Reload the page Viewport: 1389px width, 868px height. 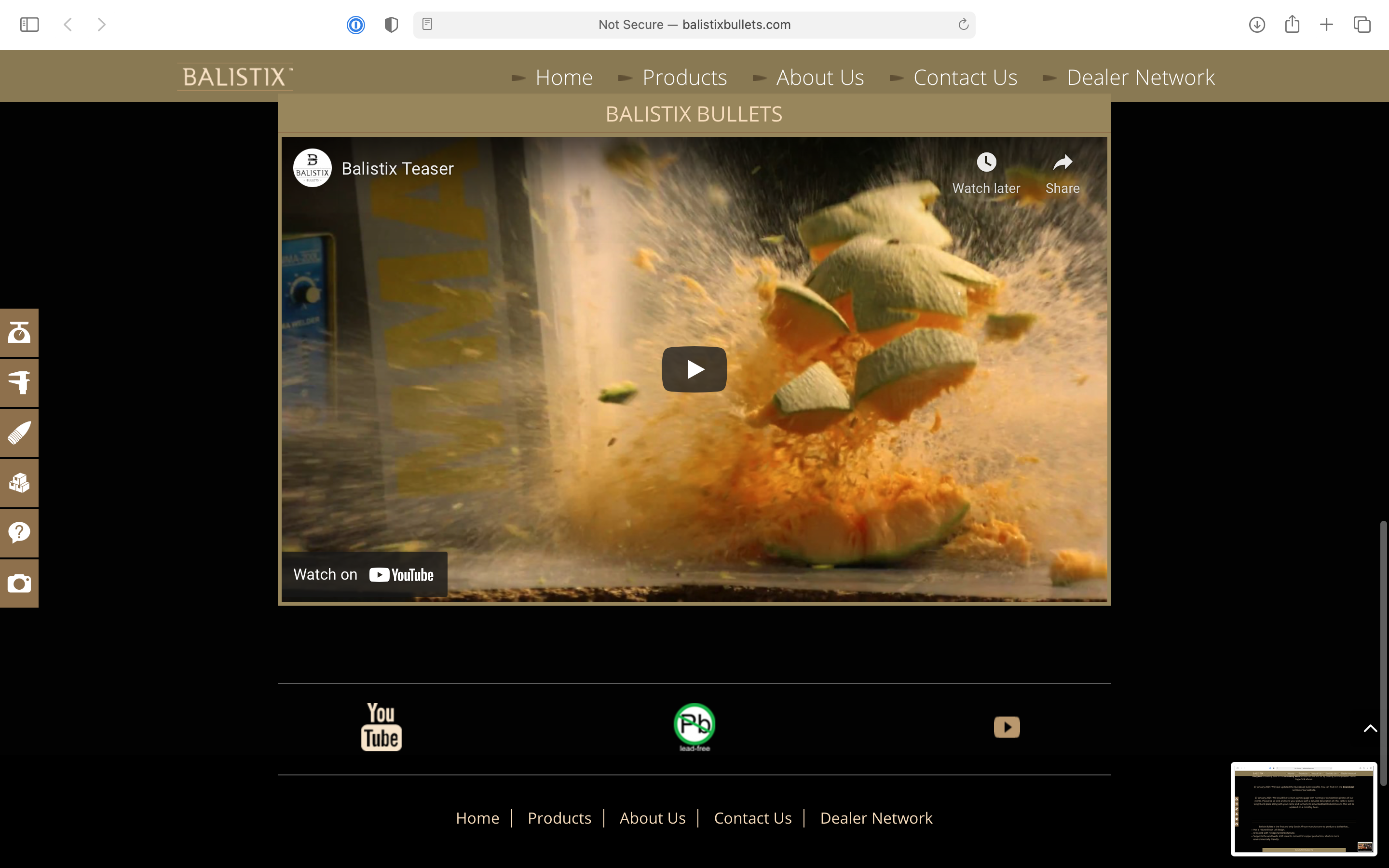click(x=963, y=24)
